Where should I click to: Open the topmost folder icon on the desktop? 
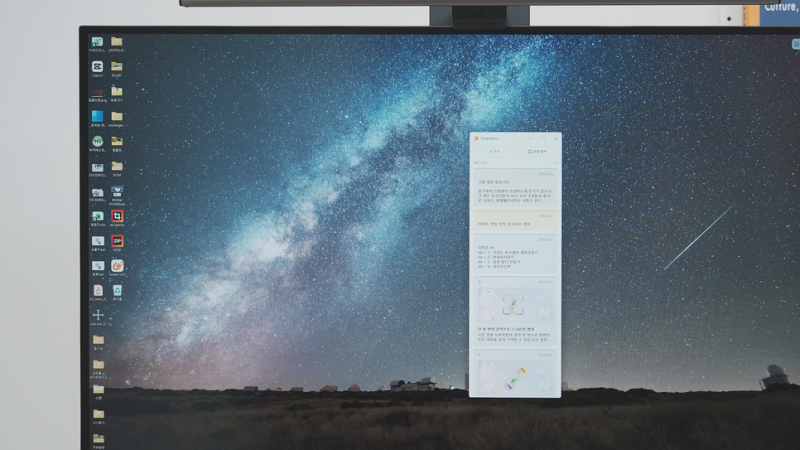[x=117, y=41]
